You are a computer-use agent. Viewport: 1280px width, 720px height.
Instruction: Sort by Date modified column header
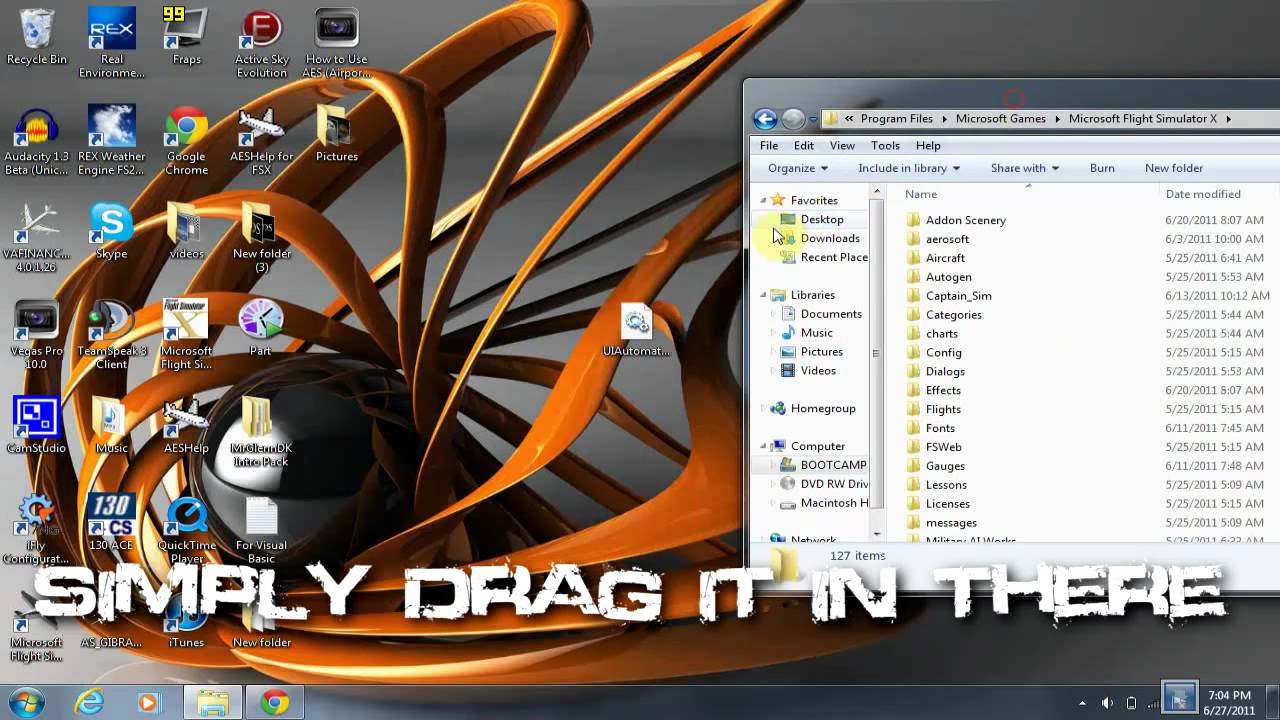tap(1203, 194)
